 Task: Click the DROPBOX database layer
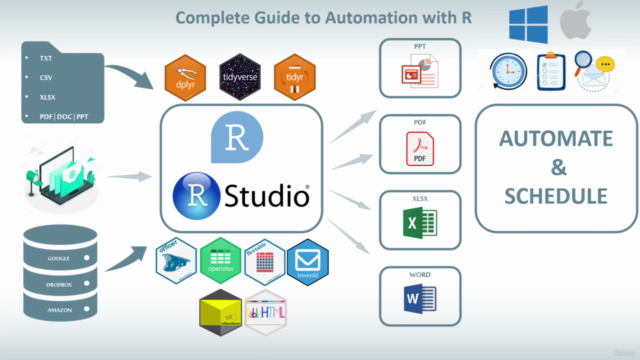tap(60, 284)
